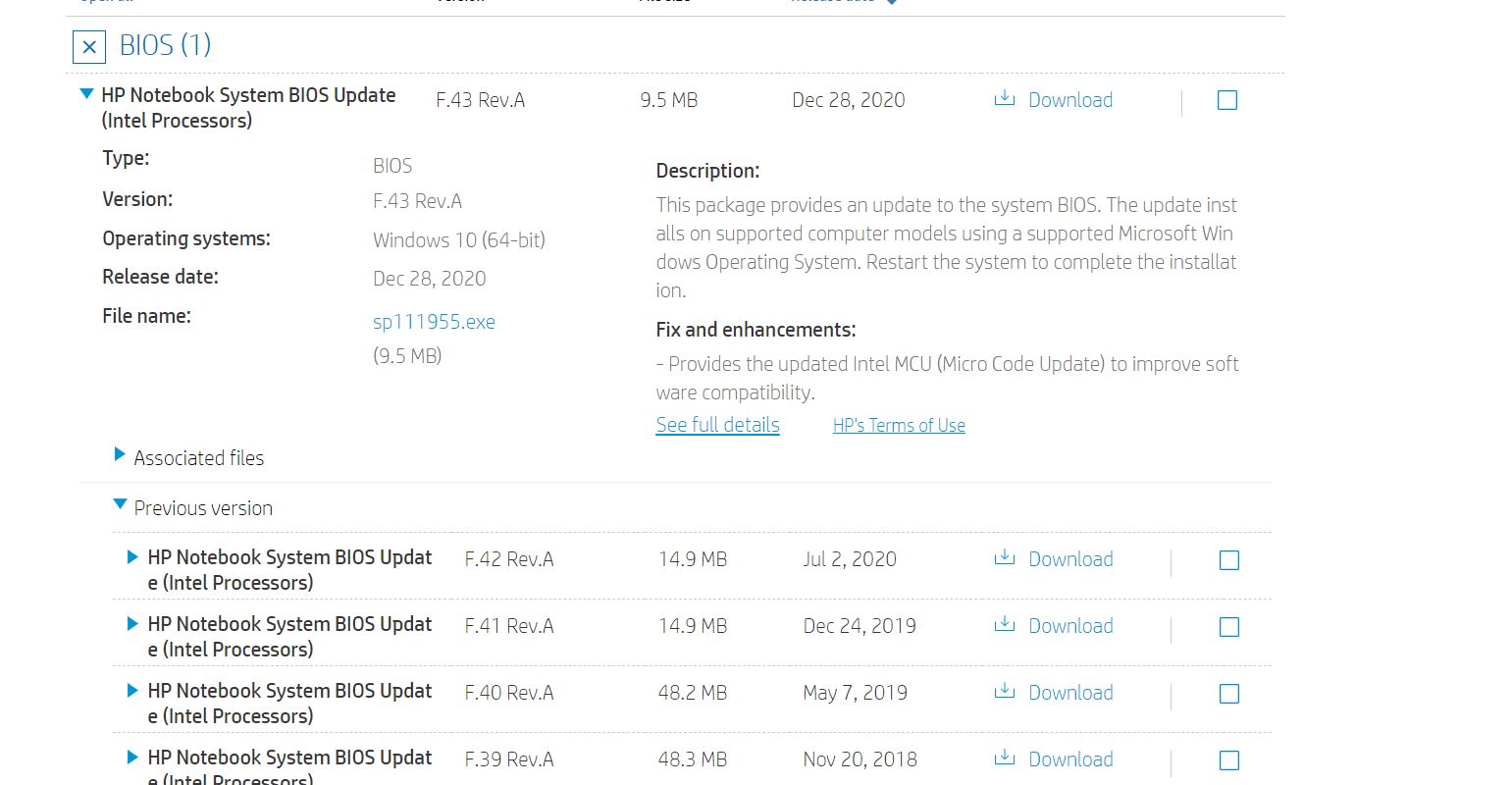Viewport: 1512px width, 785px height.
Task: Open See full details link
Action: 718,425
